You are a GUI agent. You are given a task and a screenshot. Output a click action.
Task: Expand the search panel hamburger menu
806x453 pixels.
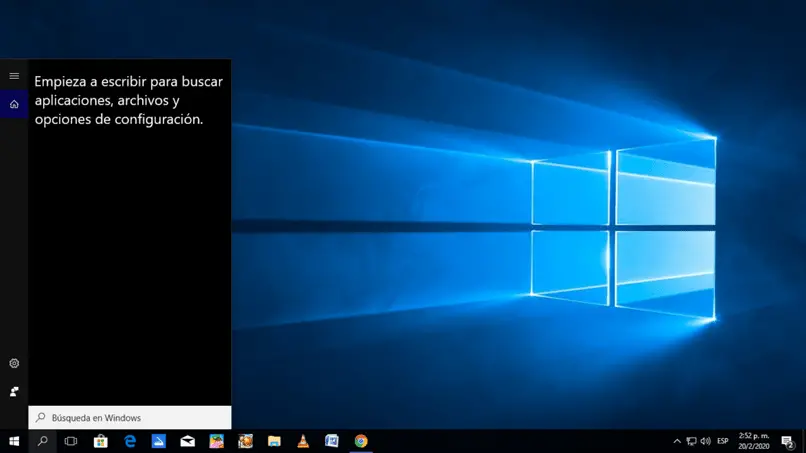14,76
